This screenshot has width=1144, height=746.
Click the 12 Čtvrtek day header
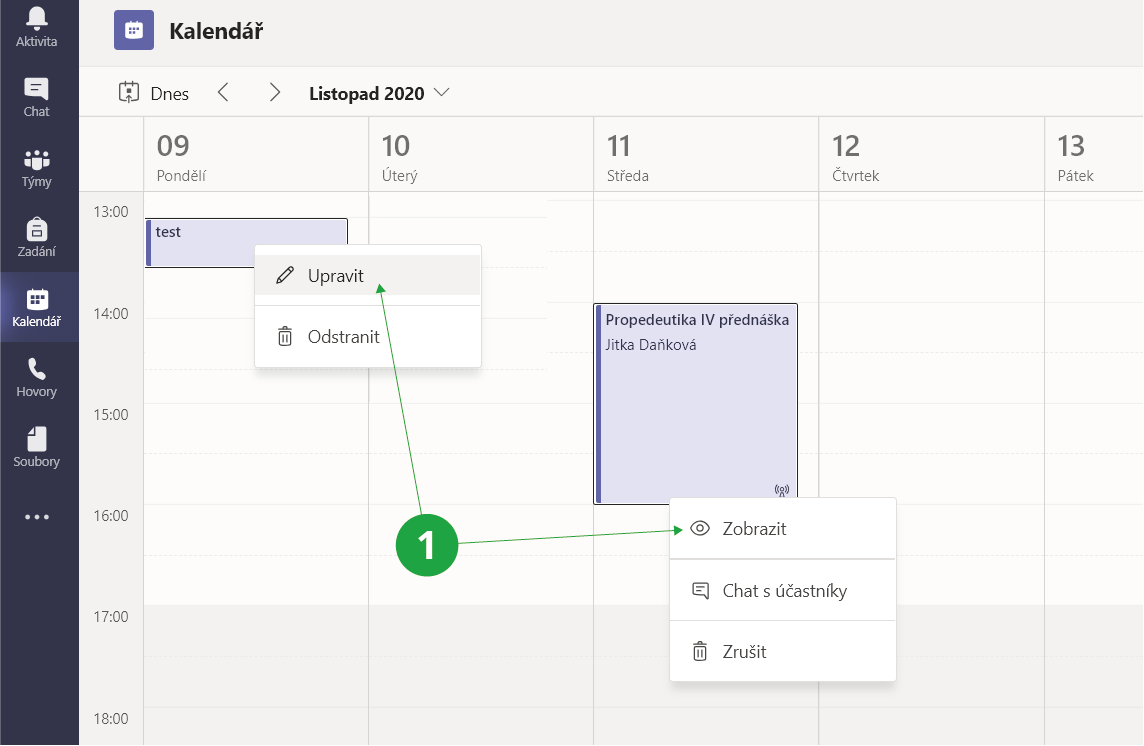coord(930,157)
